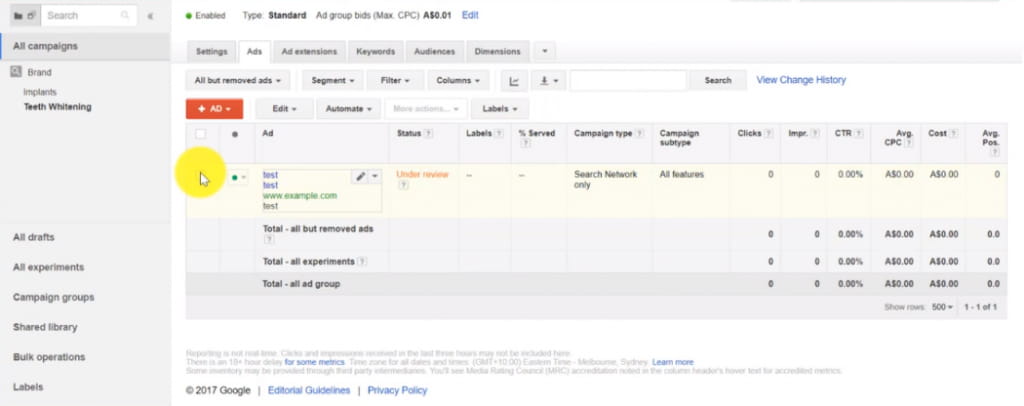1024x406 pixels.
Task: Check the select-all checkbox in table header
Action: pos(200,134)
